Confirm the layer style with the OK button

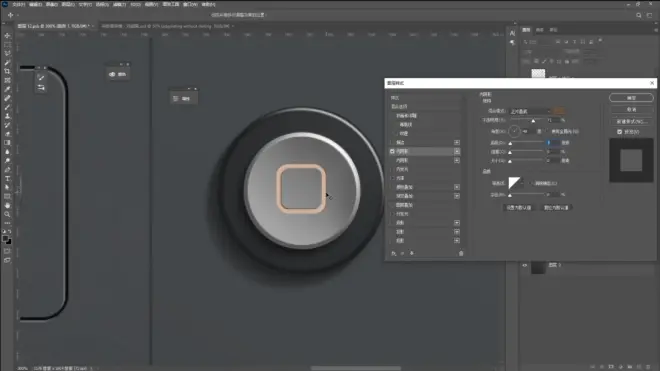click(x=631, y=98)
